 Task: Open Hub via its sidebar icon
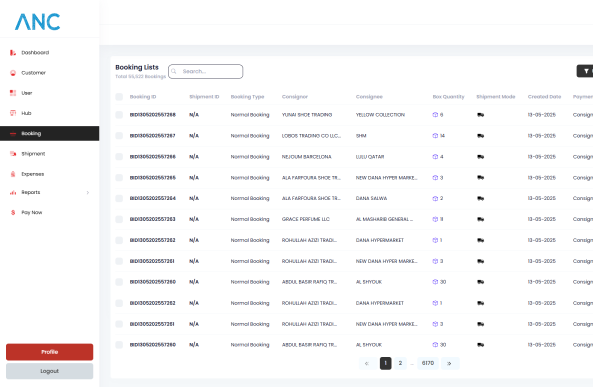13,113
